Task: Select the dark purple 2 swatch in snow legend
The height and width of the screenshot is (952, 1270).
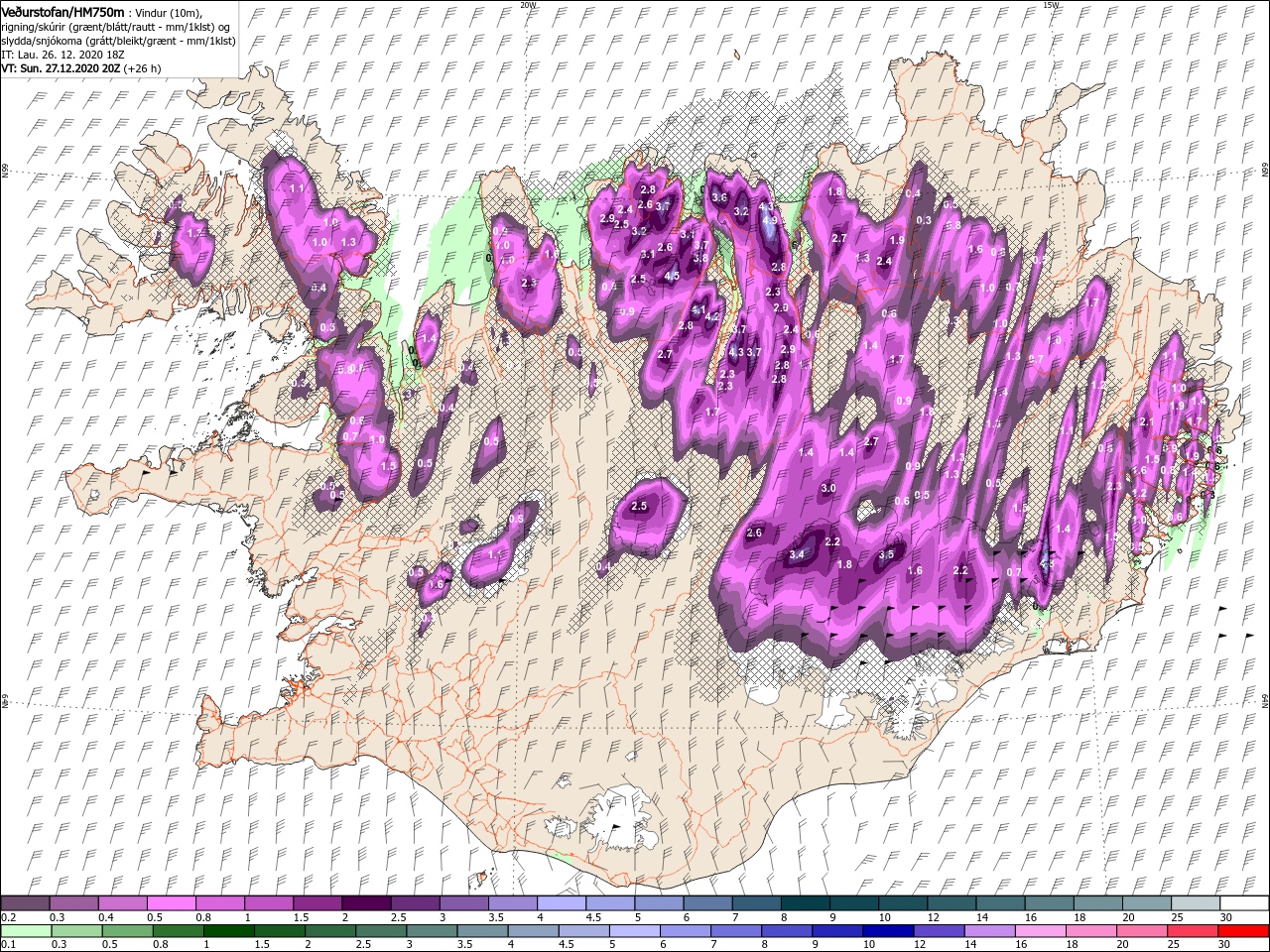Action: pos(365,903)
